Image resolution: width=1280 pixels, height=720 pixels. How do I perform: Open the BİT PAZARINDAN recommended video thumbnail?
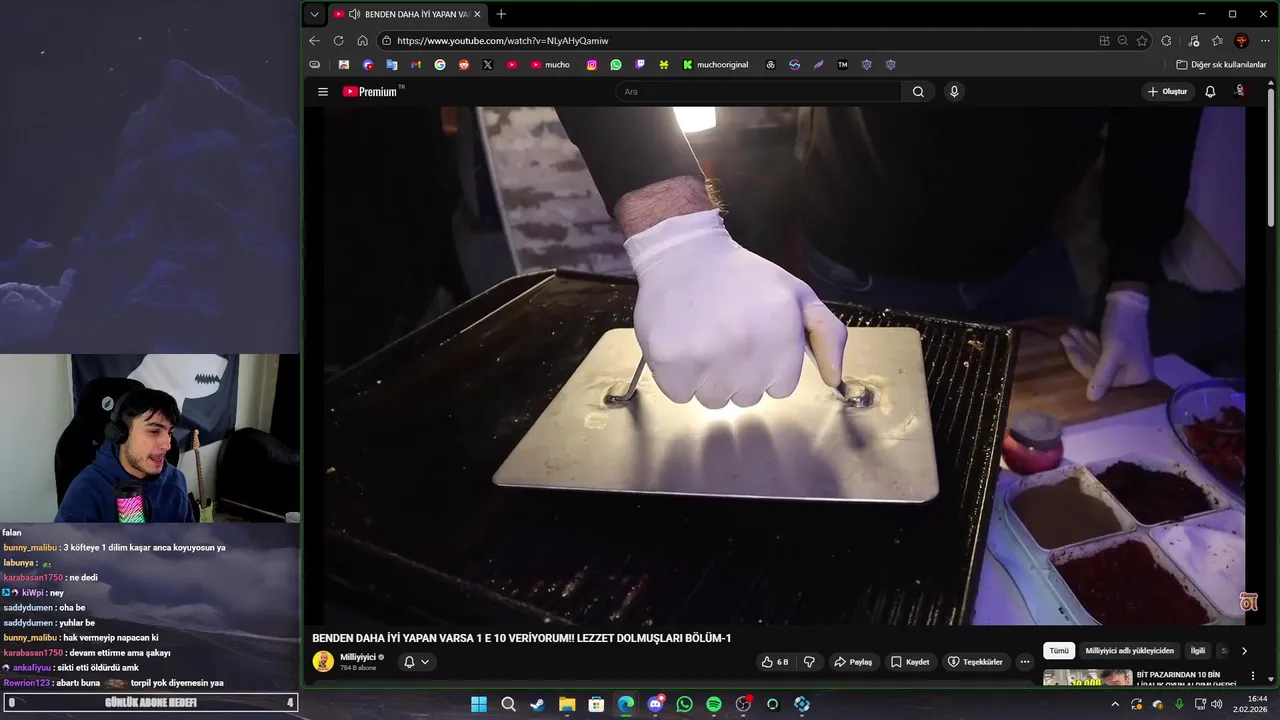(1088, 677)
